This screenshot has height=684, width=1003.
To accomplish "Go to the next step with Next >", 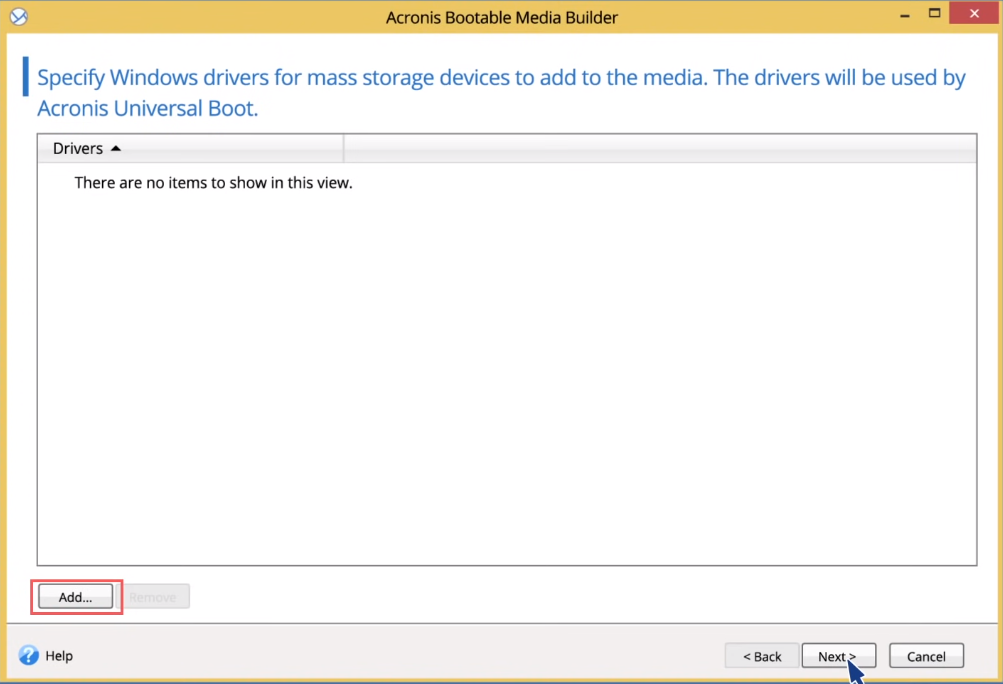I will coord(839,656).
